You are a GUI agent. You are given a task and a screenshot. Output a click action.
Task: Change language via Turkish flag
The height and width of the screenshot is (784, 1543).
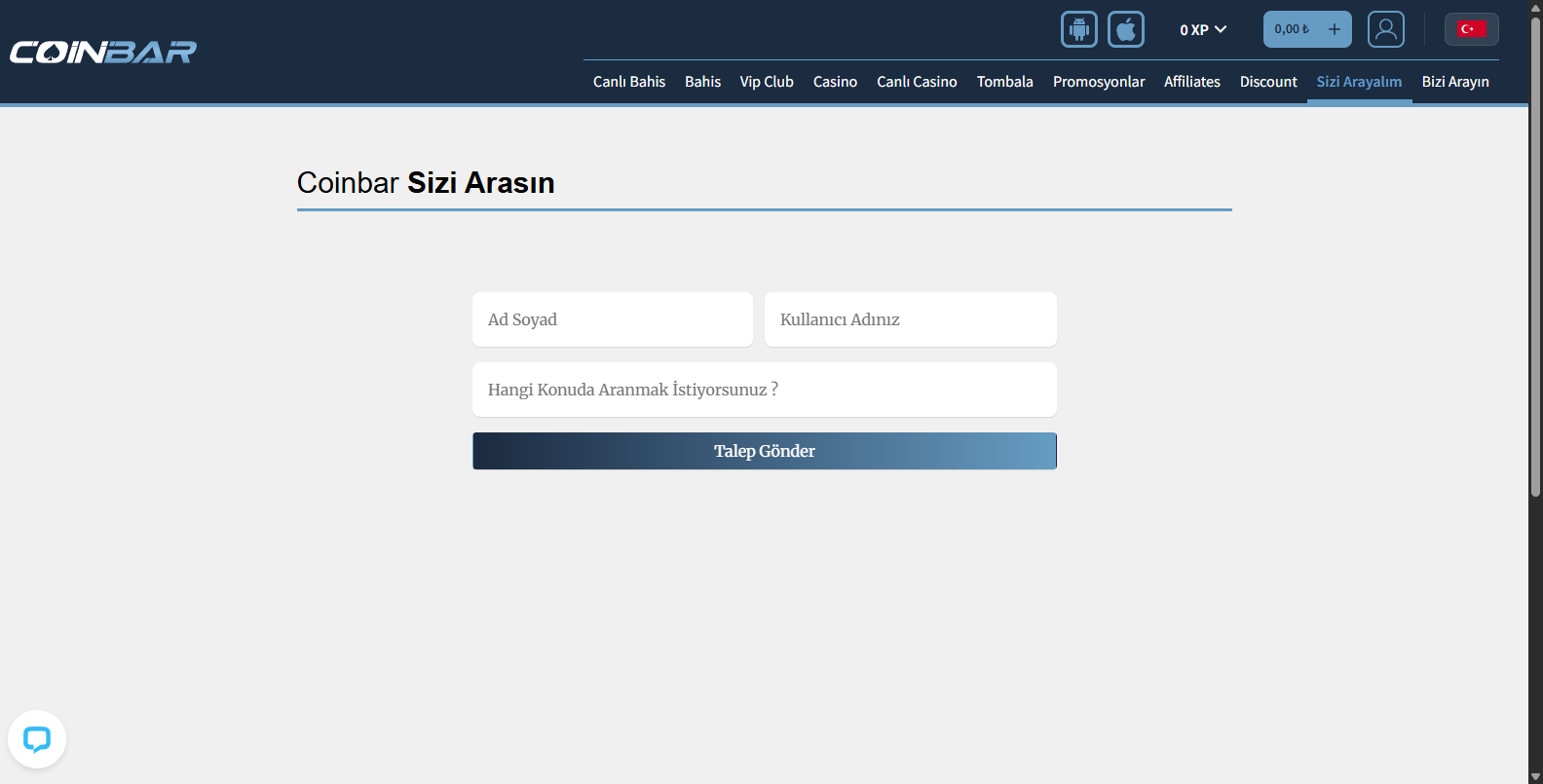(x=1471, y=29)
